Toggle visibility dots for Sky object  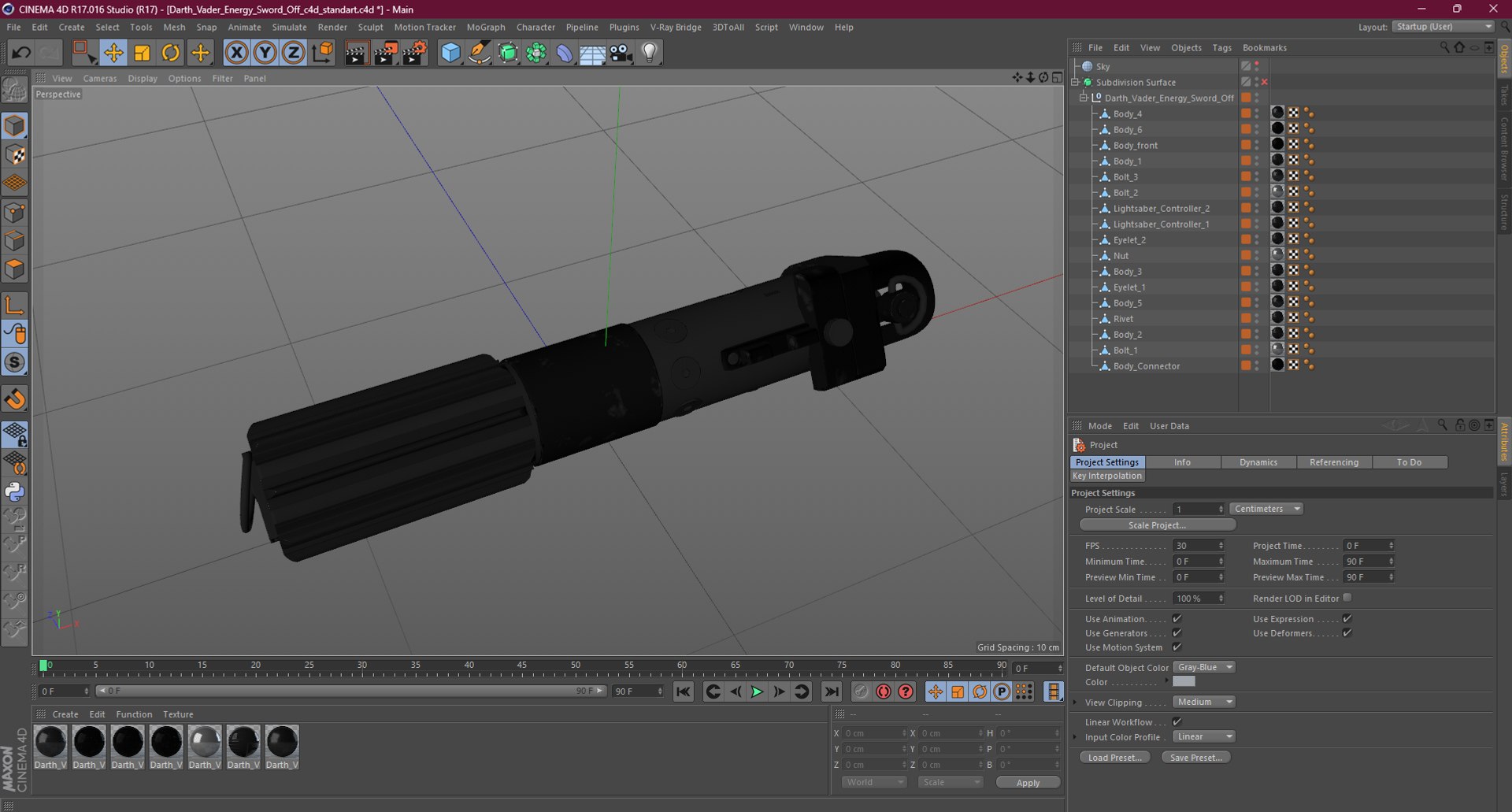click(x=1257, y=66)
